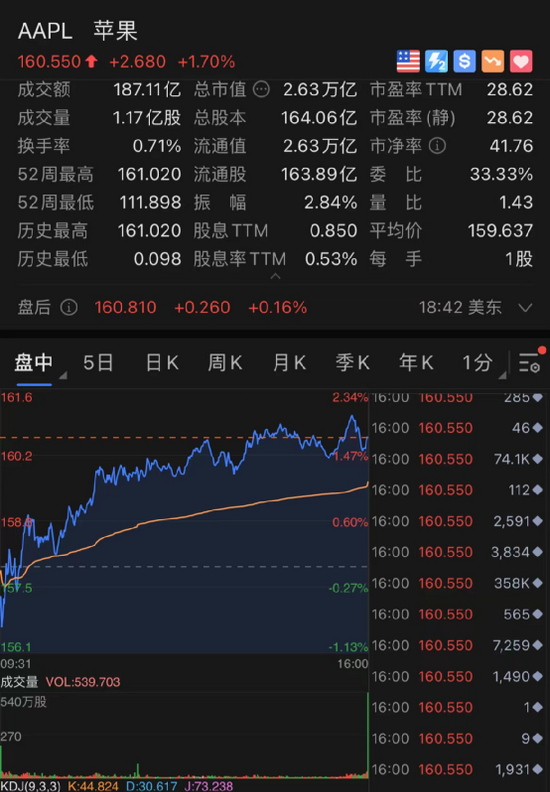Open the 盘后 info icon
Screen dimensions: 550x792
tap(69, 307)
